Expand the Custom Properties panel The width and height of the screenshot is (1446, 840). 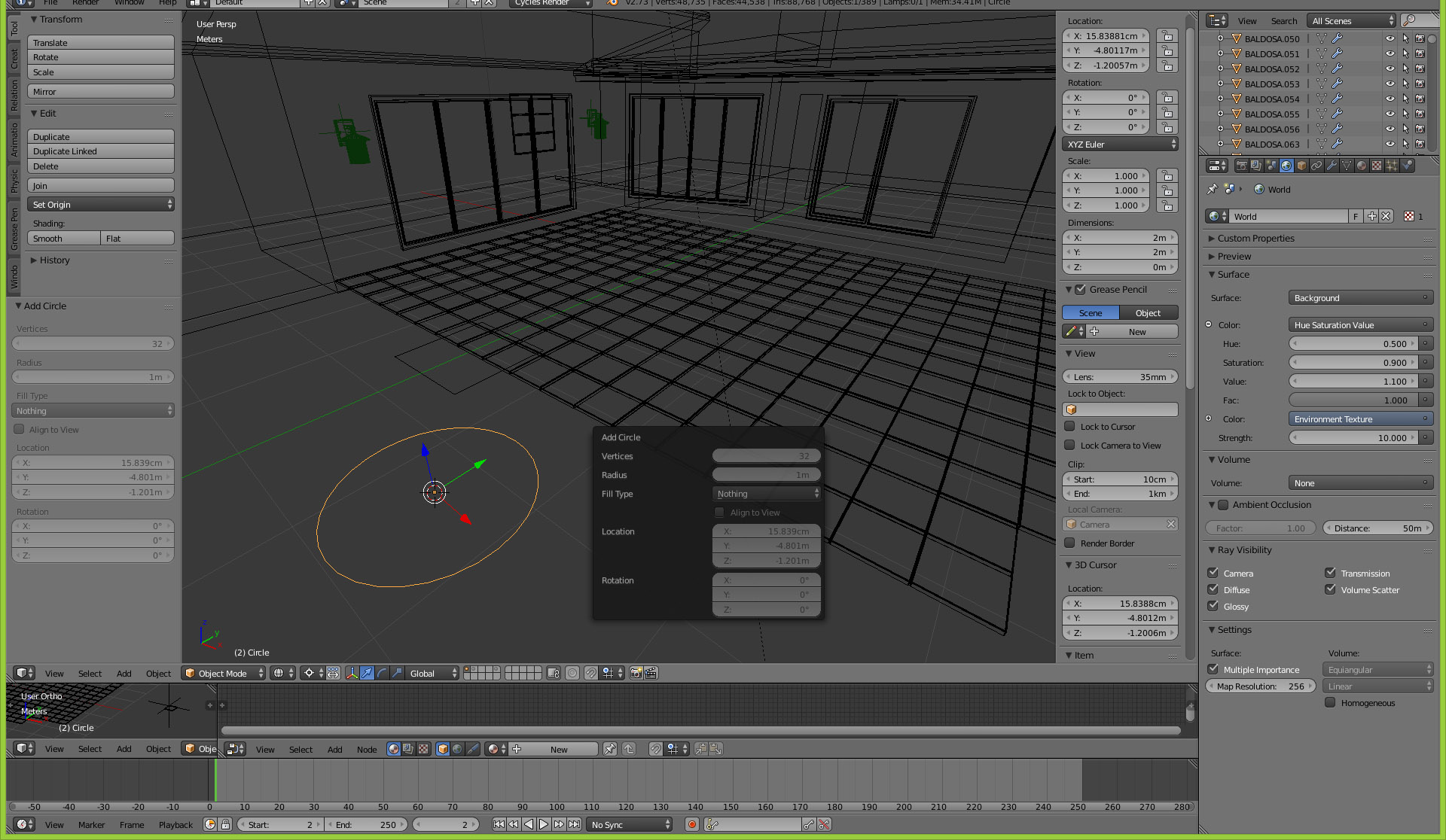click(1255, 239)
